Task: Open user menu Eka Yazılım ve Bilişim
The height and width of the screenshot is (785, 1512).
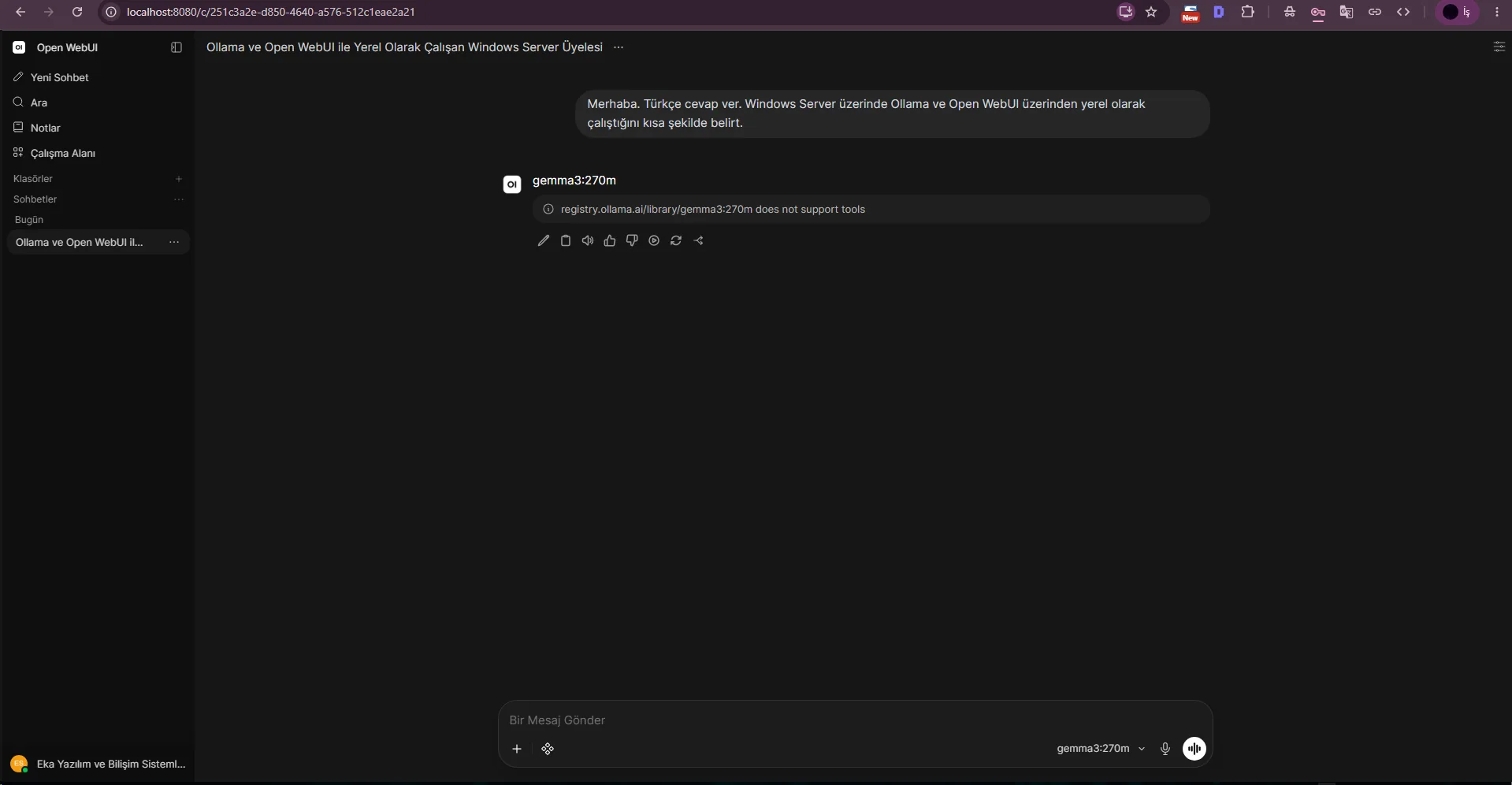Action: (98, 764)
